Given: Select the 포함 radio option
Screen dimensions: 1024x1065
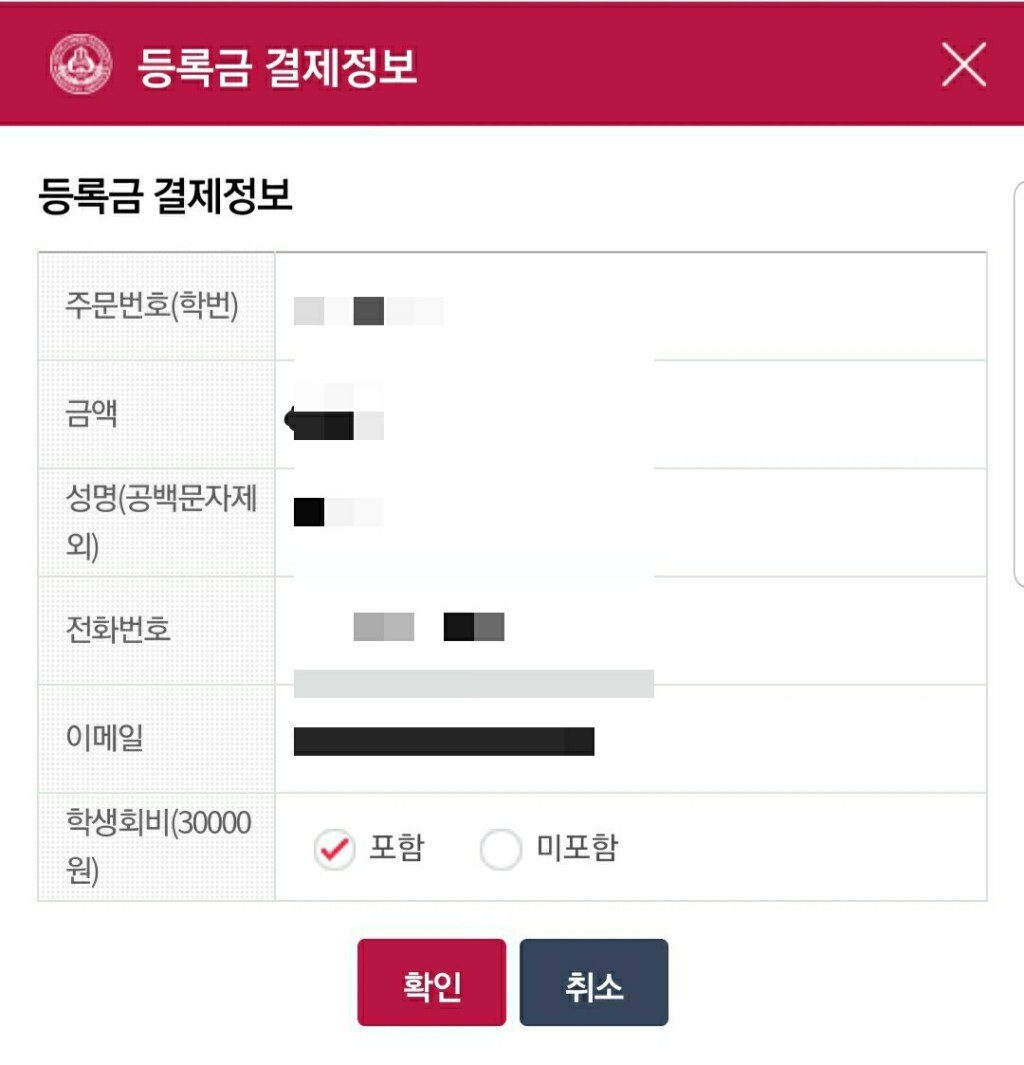Looking at the screenshot, I should [334, 848].
